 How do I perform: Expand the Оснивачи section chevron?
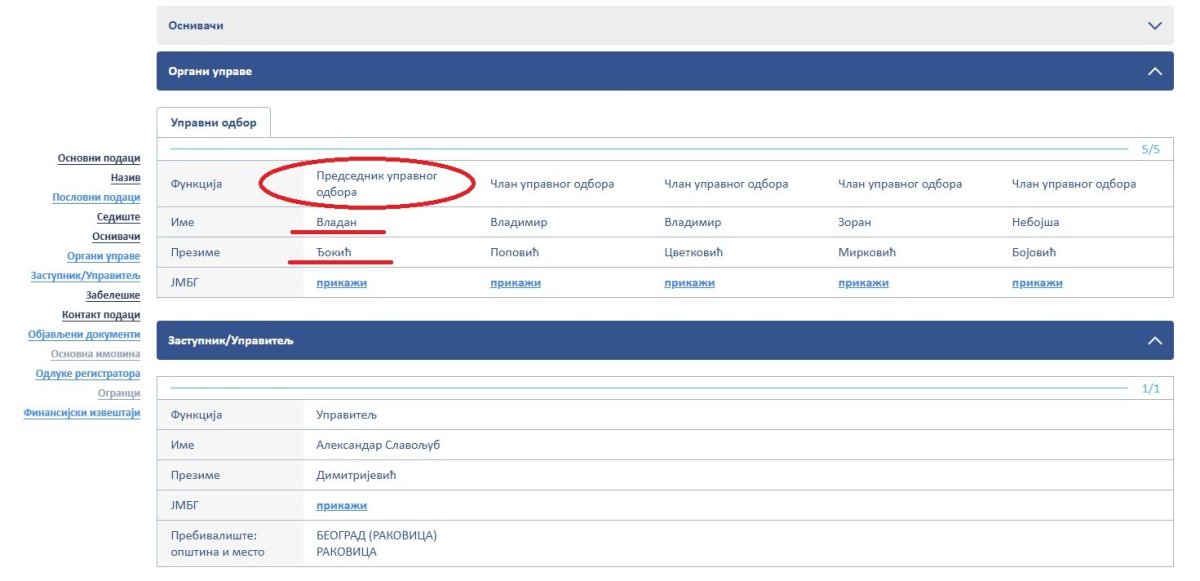(x=1155, y=26)
